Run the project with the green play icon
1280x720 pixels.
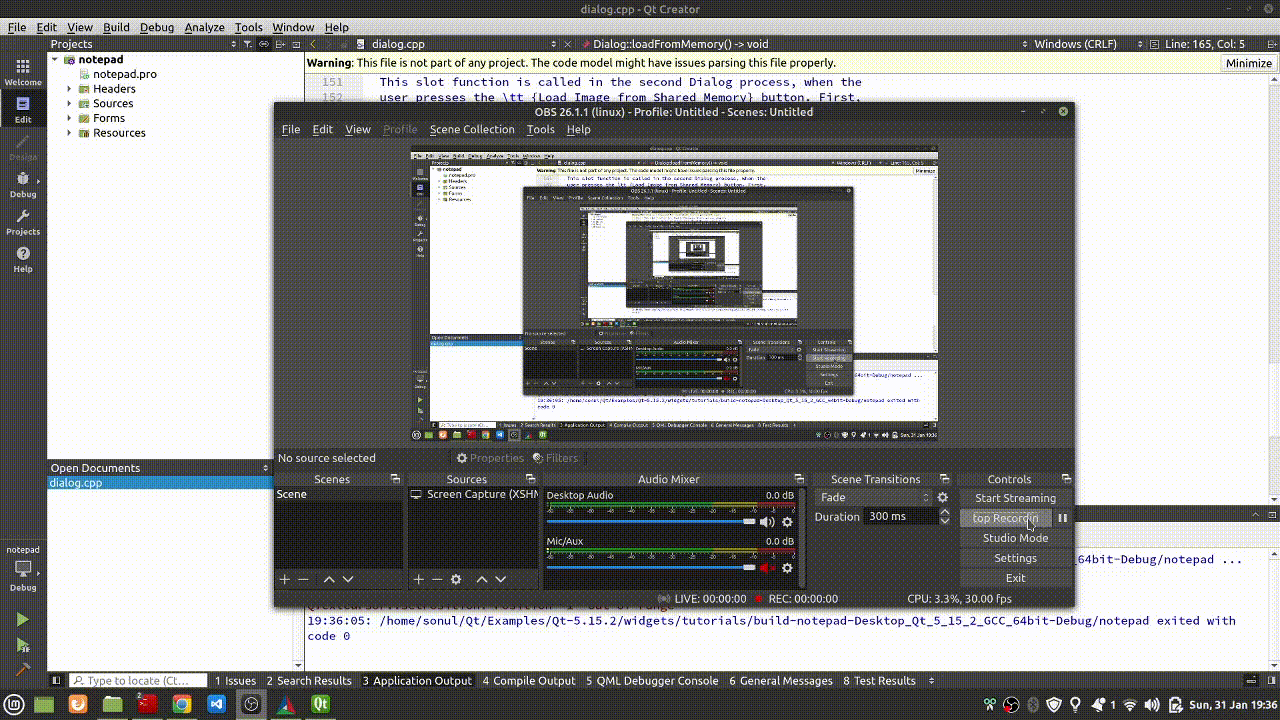22,617
